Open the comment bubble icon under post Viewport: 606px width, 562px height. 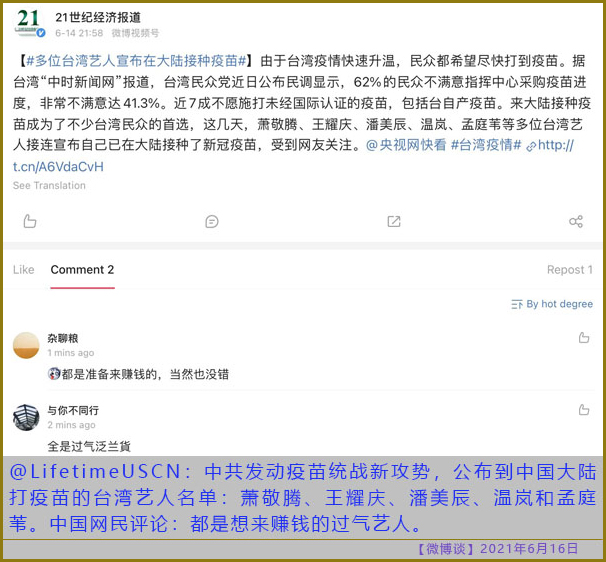212,221
